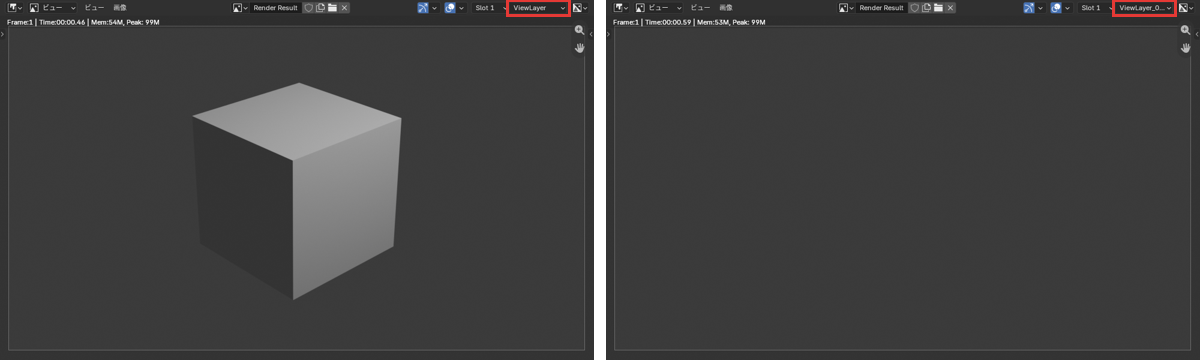Image resolution: width=1200 pixels, height=360 pixels.
Task: Open the editor type dropdown in the cube render window
Action: point(14,8)
